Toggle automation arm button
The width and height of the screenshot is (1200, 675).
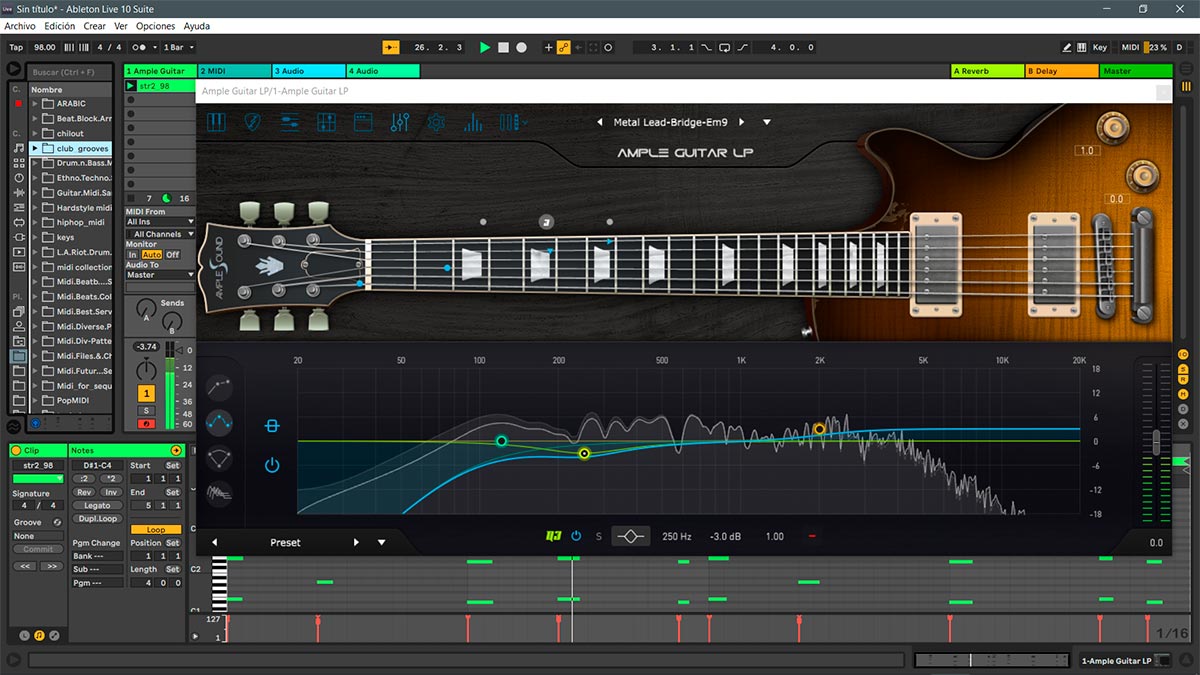point(563,47)
